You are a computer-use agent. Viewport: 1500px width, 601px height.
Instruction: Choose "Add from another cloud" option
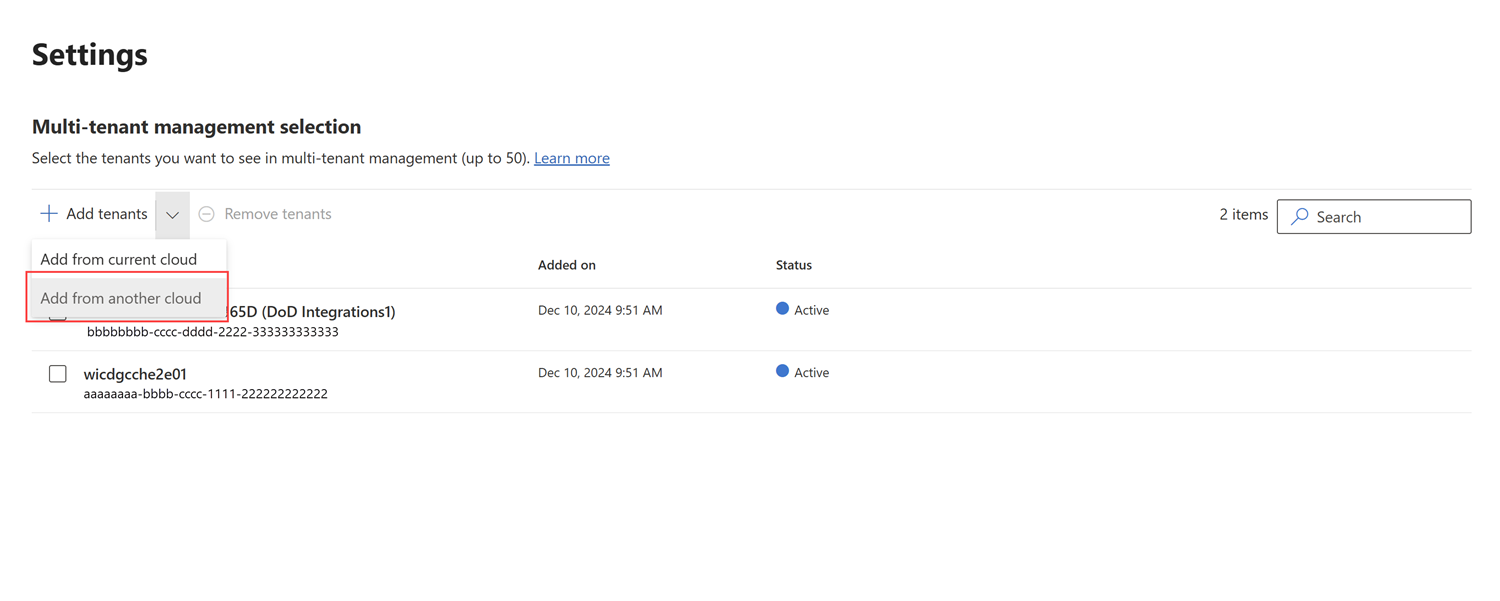point(121,298)
